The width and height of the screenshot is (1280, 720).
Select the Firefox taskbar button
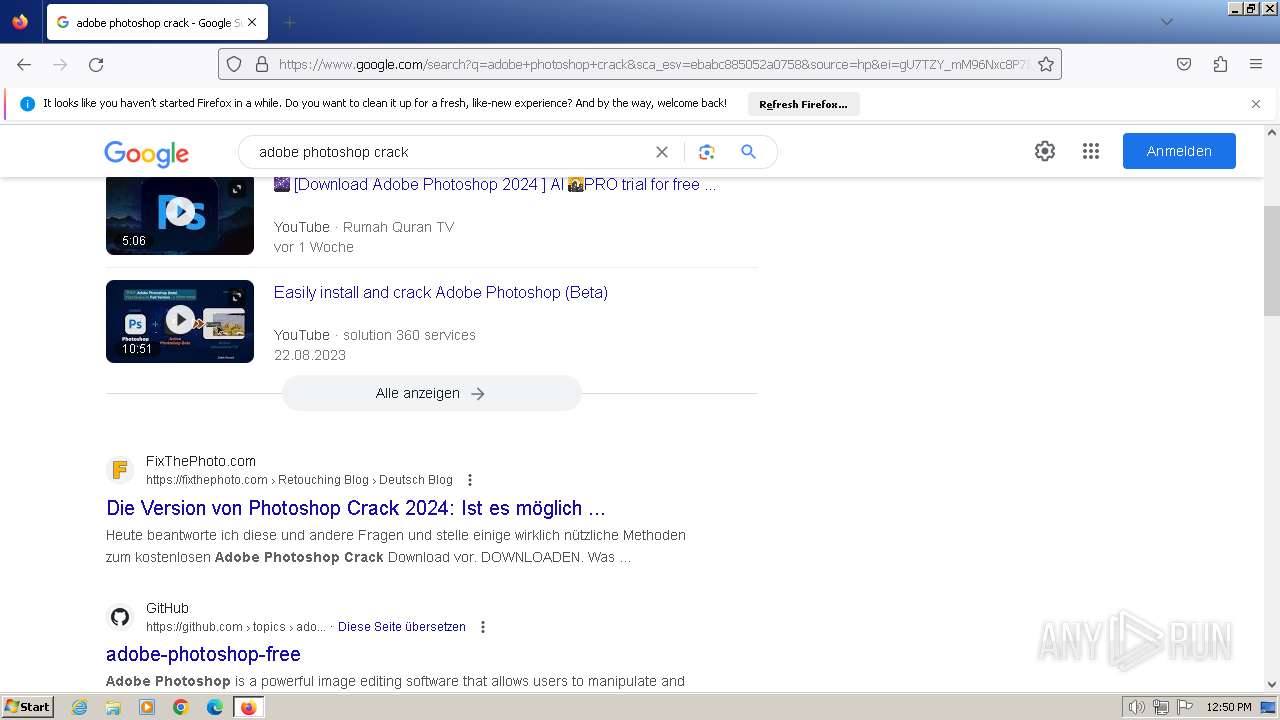pyautogui.click(x=249, y=707)
